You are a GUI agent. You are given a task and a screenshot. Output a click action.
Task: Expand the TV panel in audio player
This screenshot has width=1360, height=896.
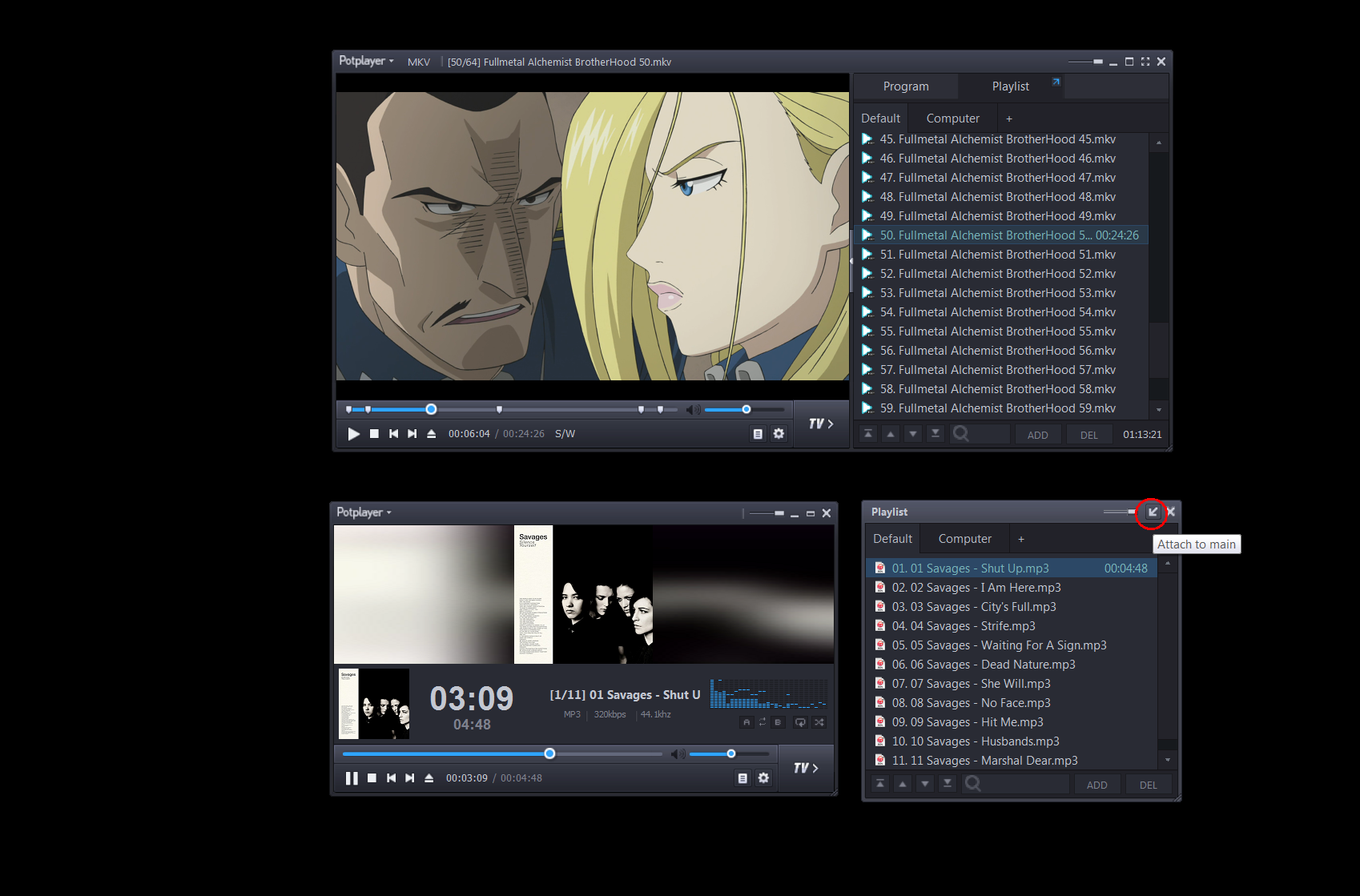806,768
